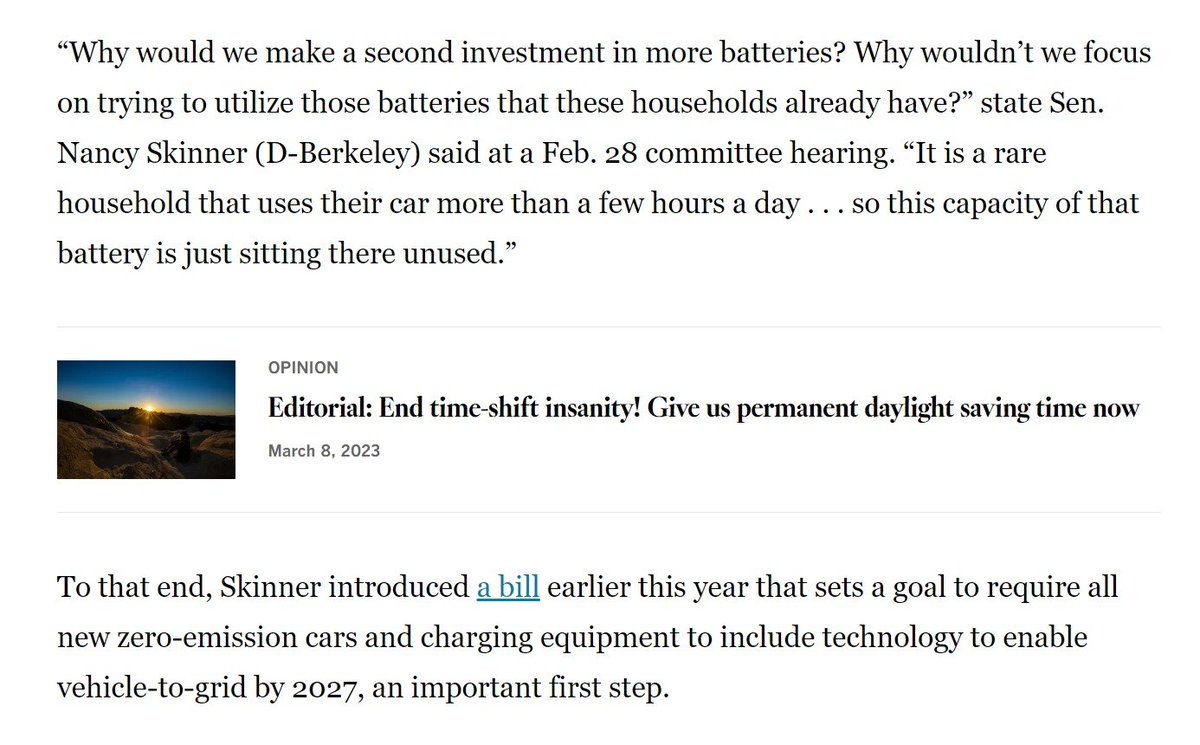Open the "End time-shift insanity" editorial headline

point(703,408)
